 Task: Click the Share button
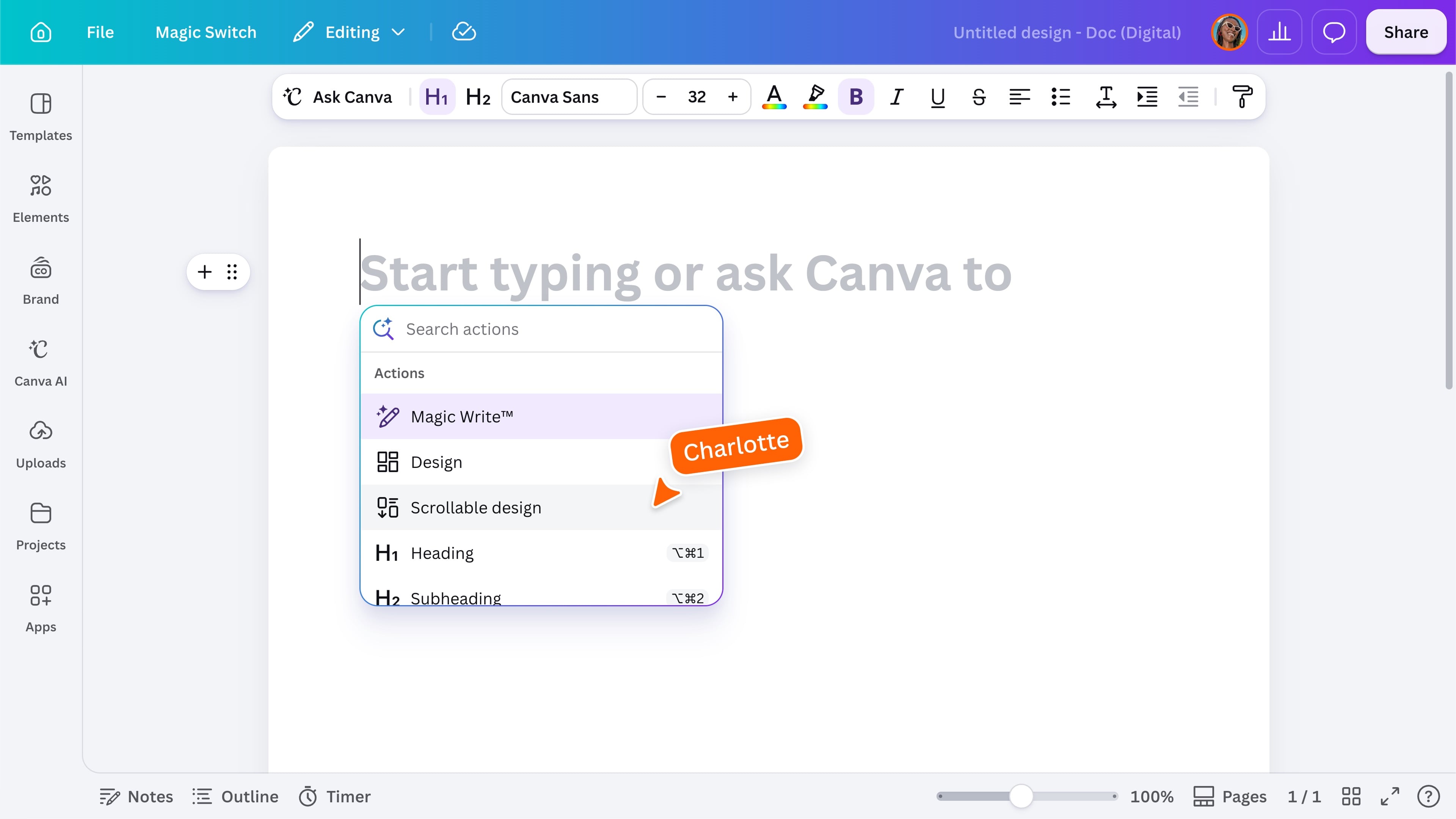(1406, 32)
